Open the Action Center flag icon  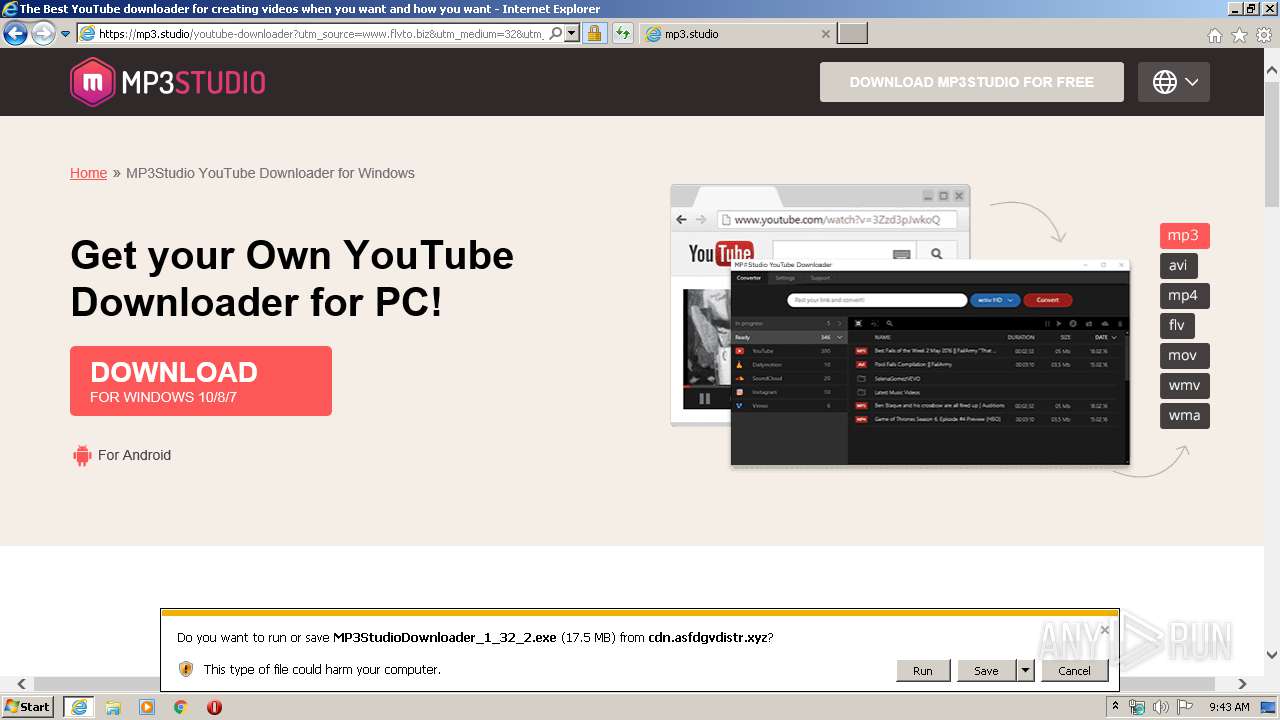(1185, 707)
